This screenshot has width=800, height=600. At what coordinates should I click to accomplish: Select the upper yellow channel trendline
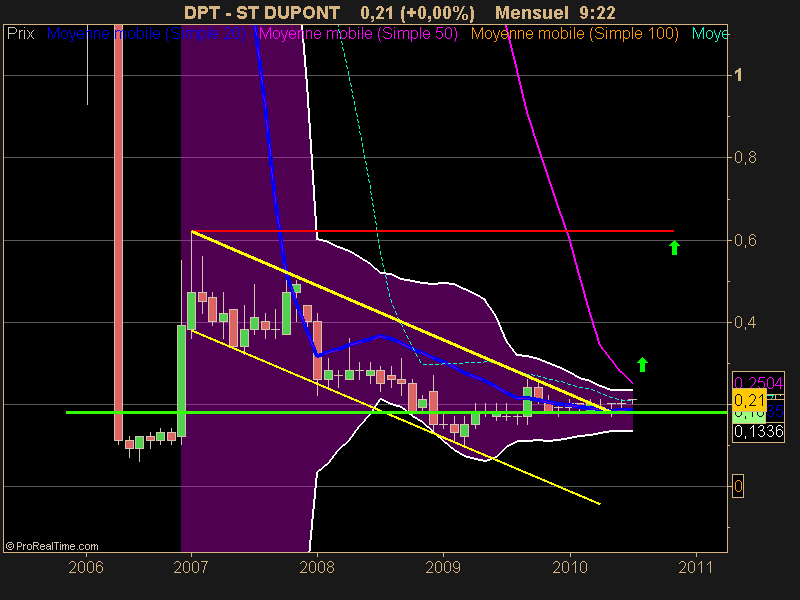coord(401,321)
